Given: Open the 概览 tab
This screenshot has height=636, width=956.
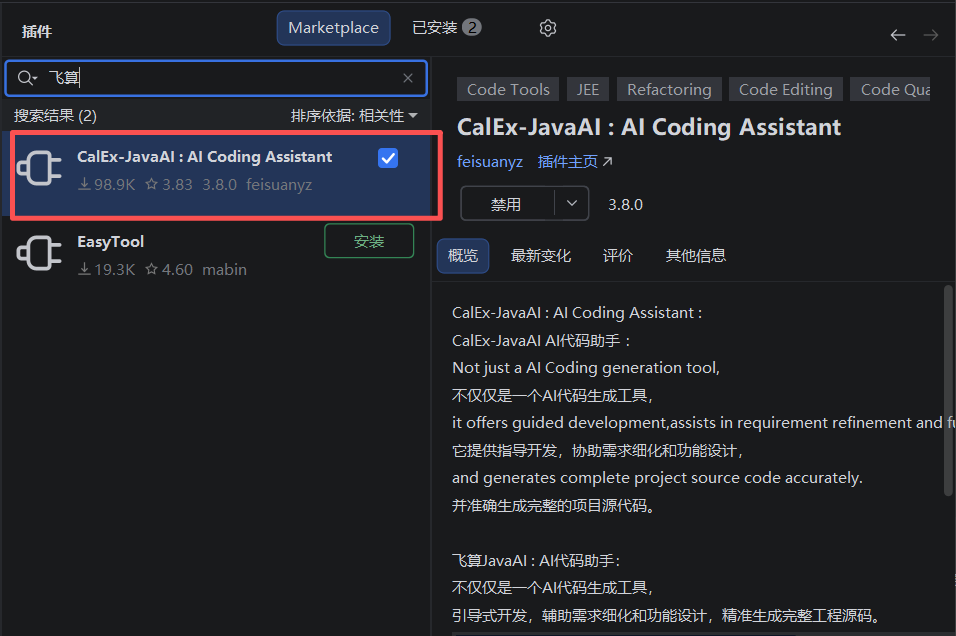Looking at the screenshot, I should point(463,255).
